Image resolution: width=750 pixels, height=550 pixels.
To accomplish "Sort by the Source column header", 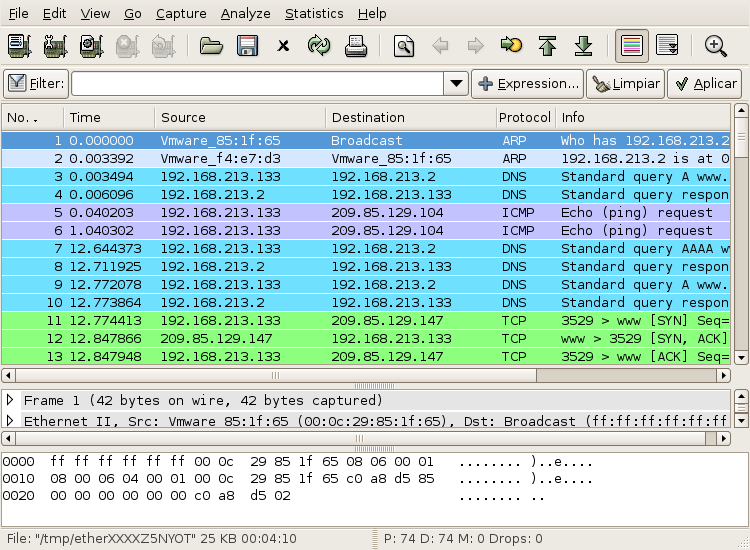I will (x=240, y=118).
